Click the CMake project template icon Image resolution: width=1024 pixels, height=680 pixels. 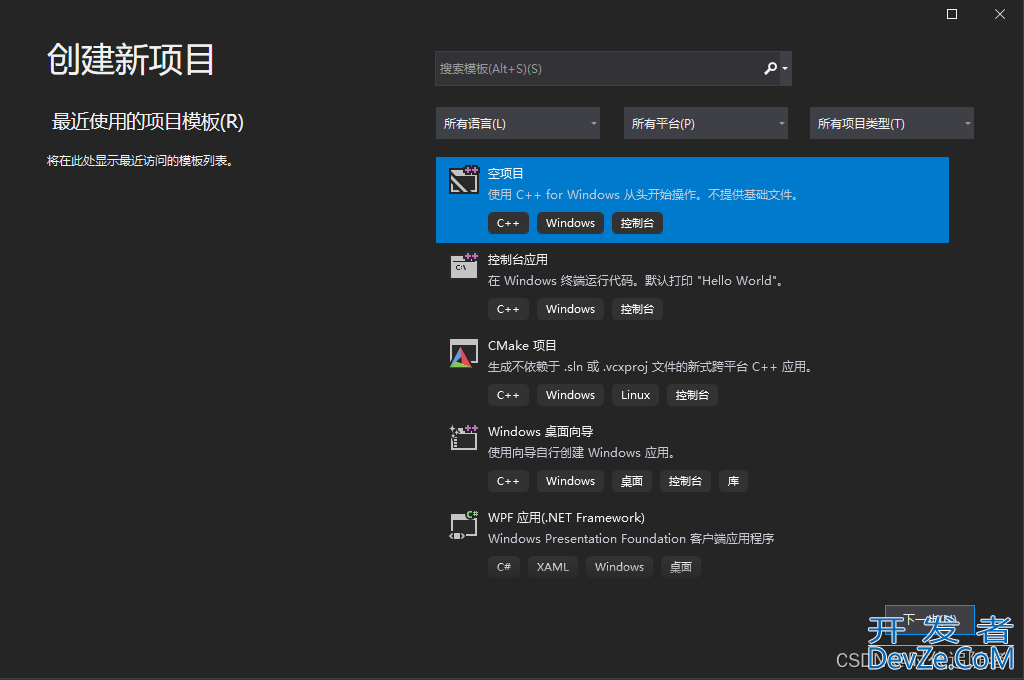point(464,353)
